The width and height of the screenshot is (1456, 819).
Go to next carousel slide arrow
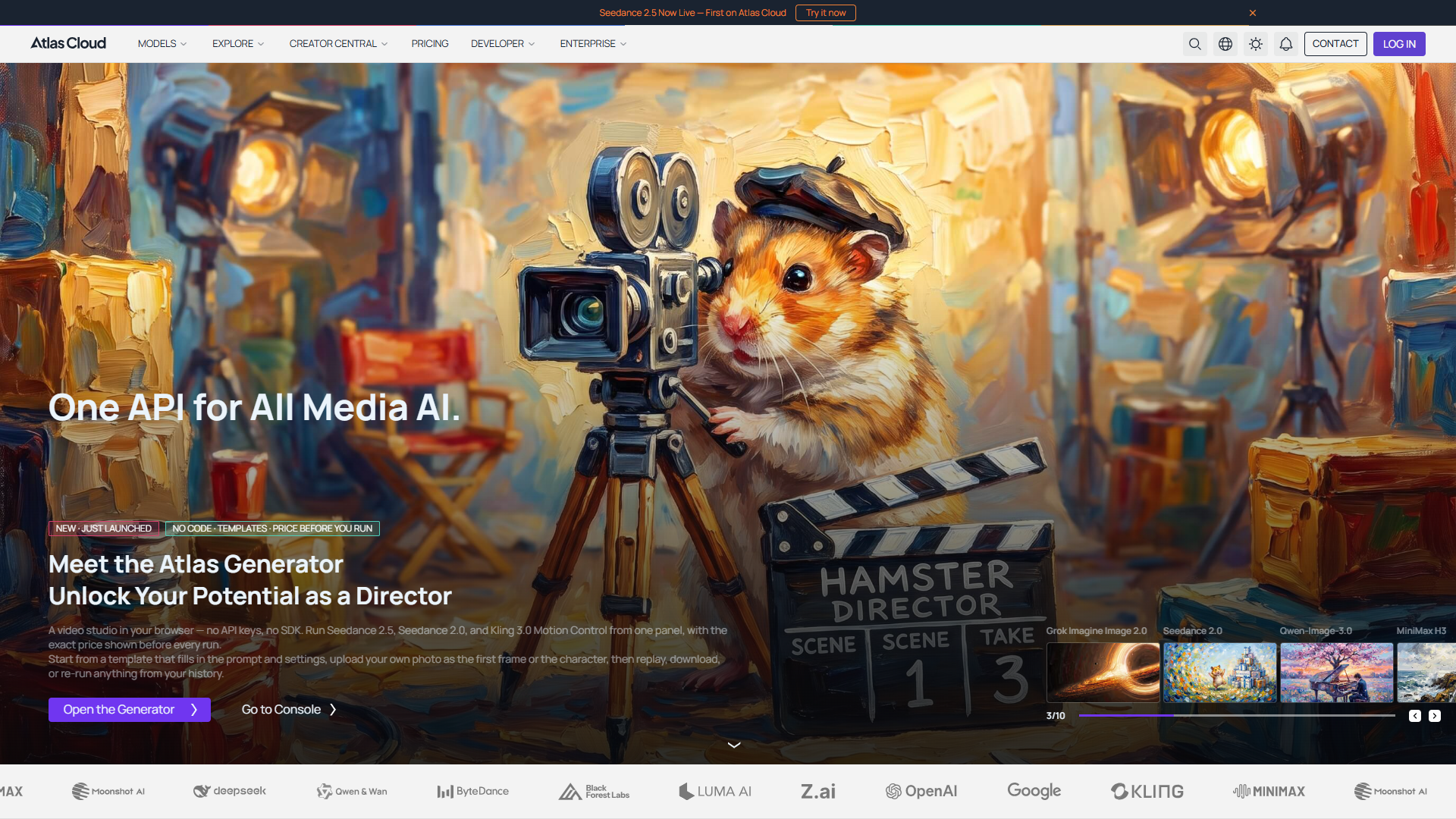[x=1435, y=716]
